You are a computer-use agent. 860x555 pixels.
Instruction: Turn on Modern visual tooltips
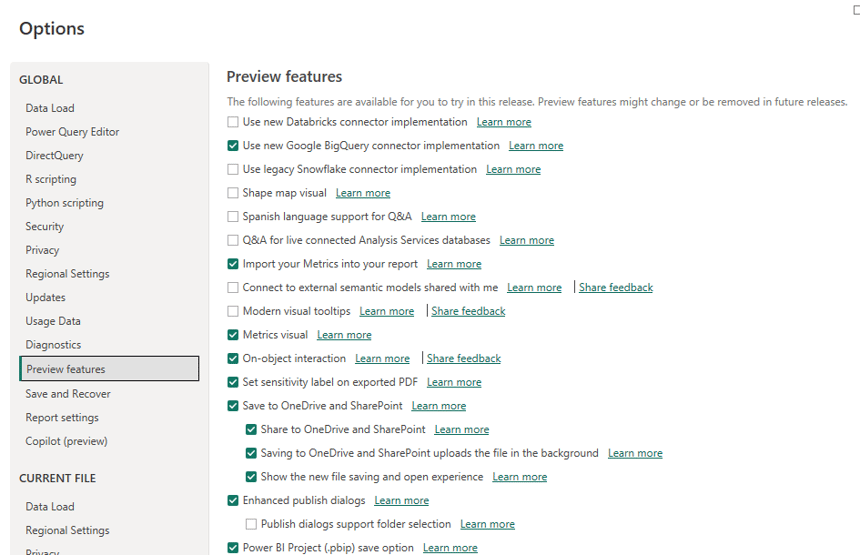tap(233, 311)
